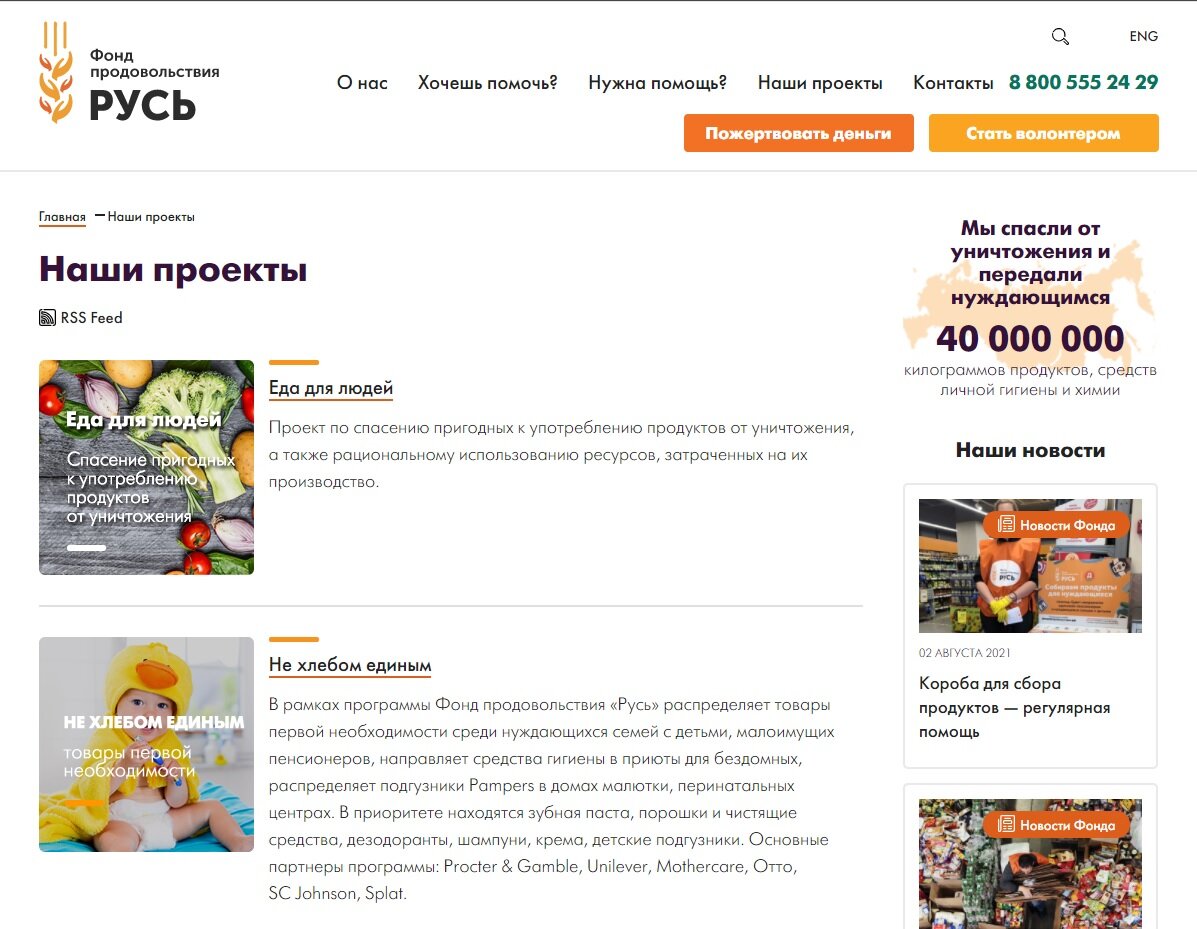Click Пожертвовать деньги button
Screen dimensions: 1197x929
(799, 133)
